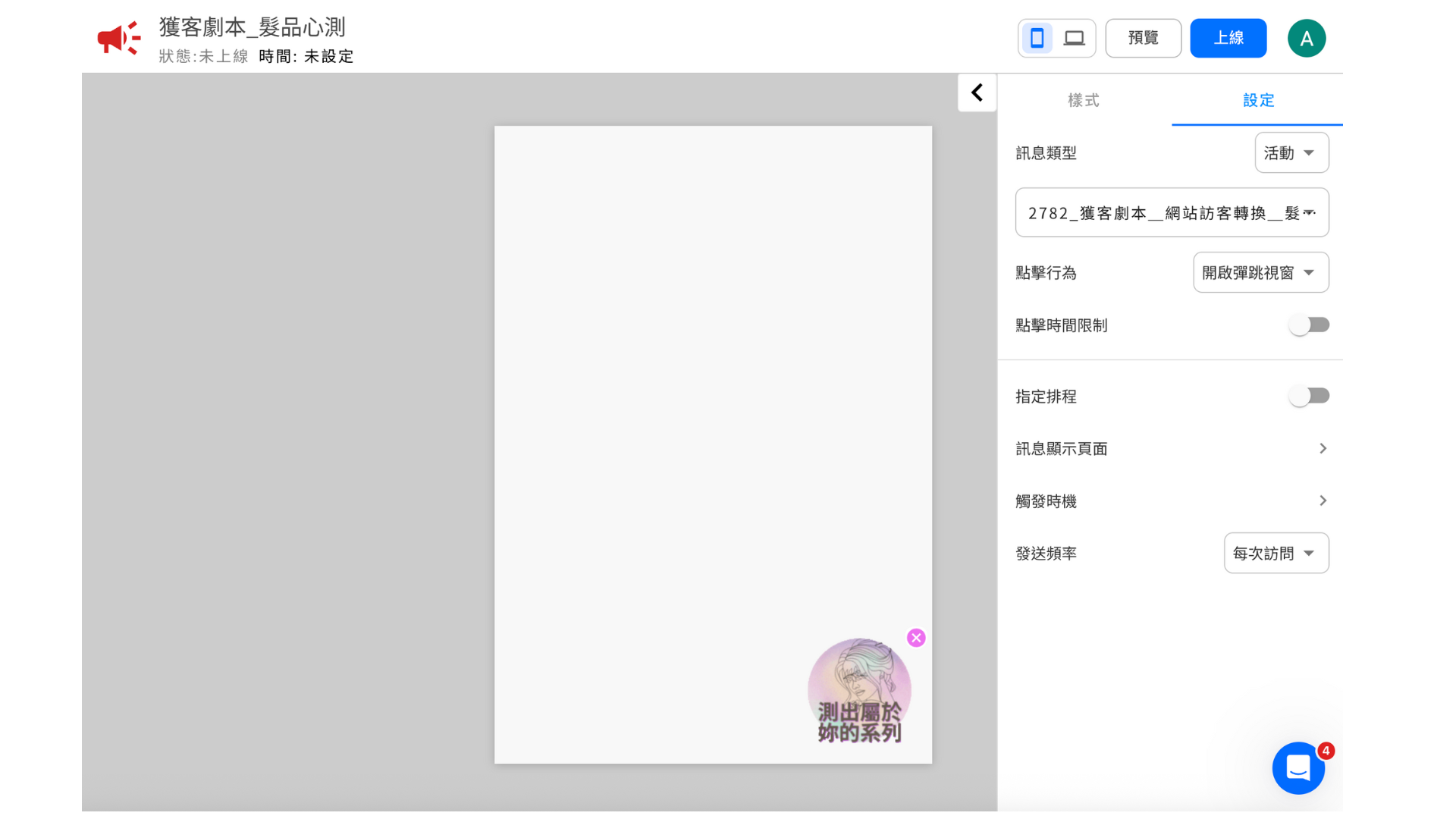Click the hair quiz circular widget image
The height and width of the screenshot is (819, 1456).
859,691
